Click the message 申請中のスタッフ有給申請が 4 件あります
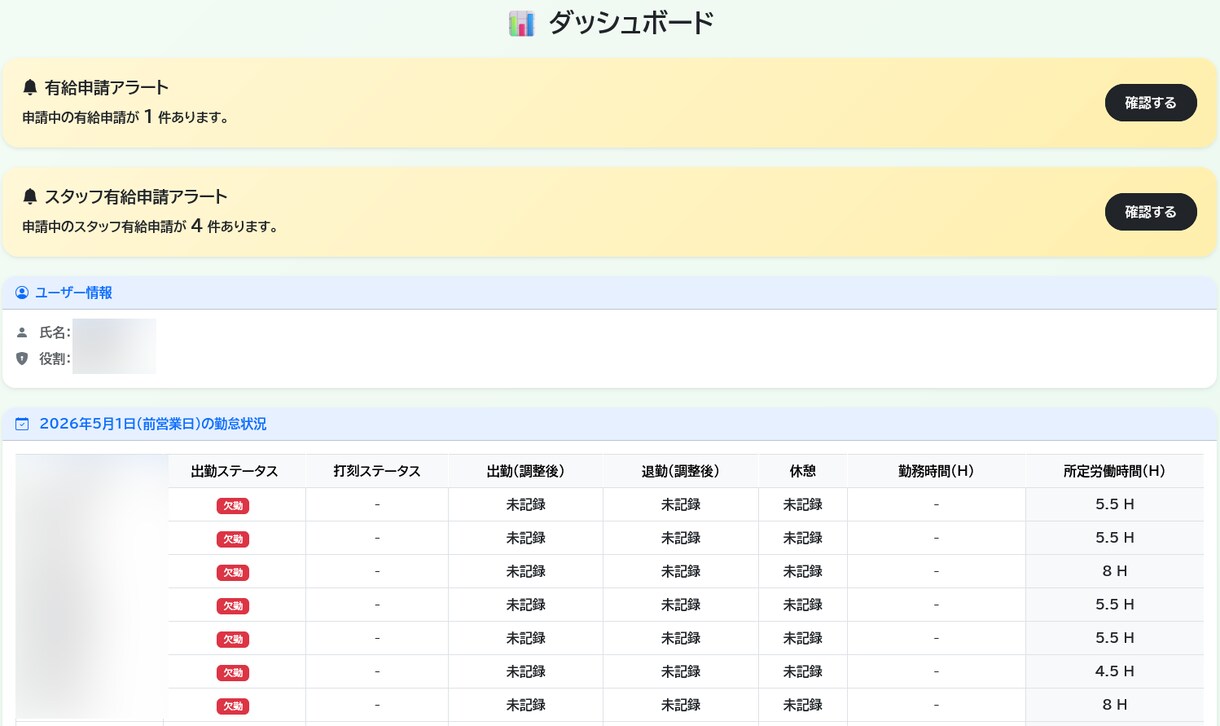Image resolution: width=1220 pixels, height=726 pixels. click(150, 226)
